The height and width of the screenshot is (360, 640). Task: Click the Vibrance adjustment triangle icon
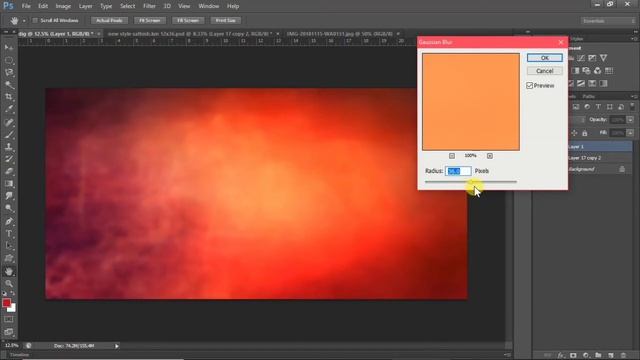(603, 58)
